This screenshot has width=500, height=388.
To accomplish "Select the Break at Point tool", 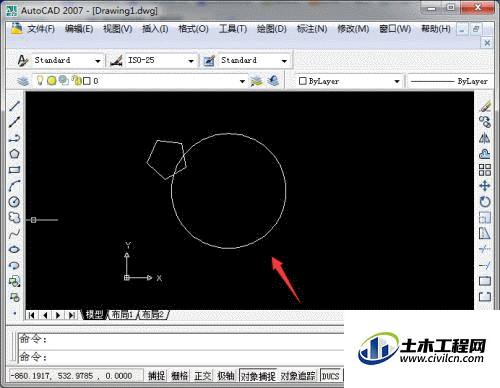I will pyautogui.click(x=485, y=281).
